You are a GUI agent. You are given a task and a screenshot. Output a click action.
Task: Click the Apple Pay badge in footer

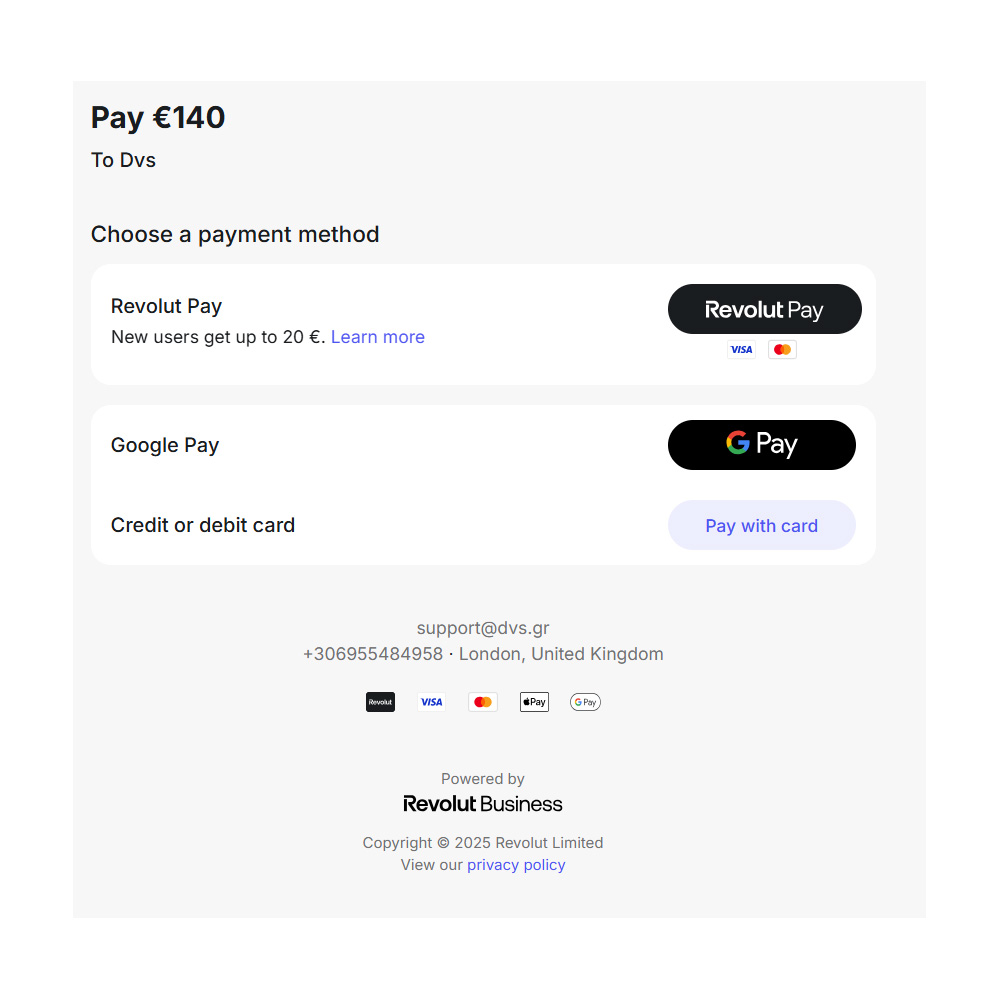point(534,702)
